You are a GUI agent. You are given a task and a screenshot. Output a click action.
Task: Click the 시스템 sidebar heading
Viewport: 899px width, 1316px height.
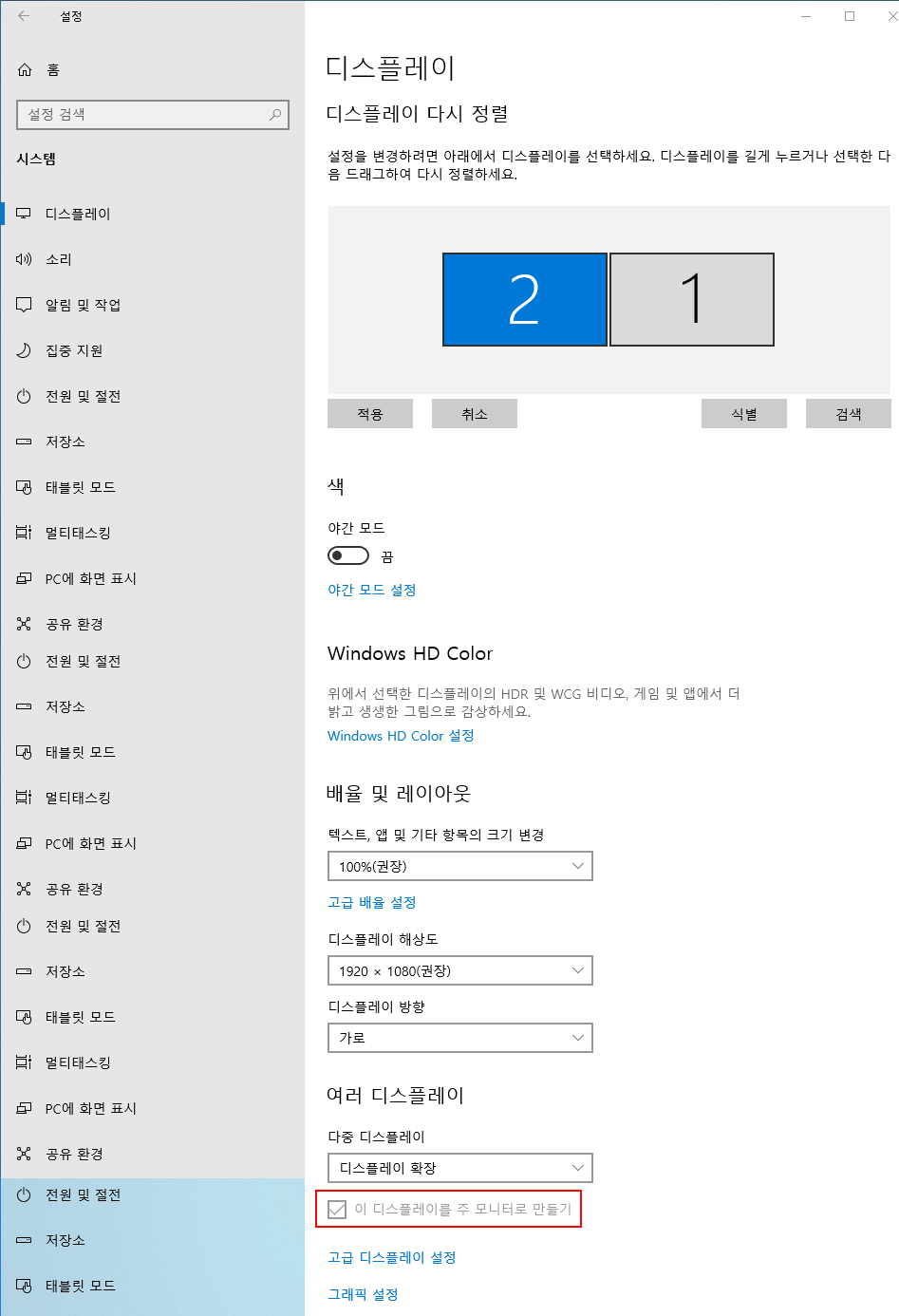point(36,159)
